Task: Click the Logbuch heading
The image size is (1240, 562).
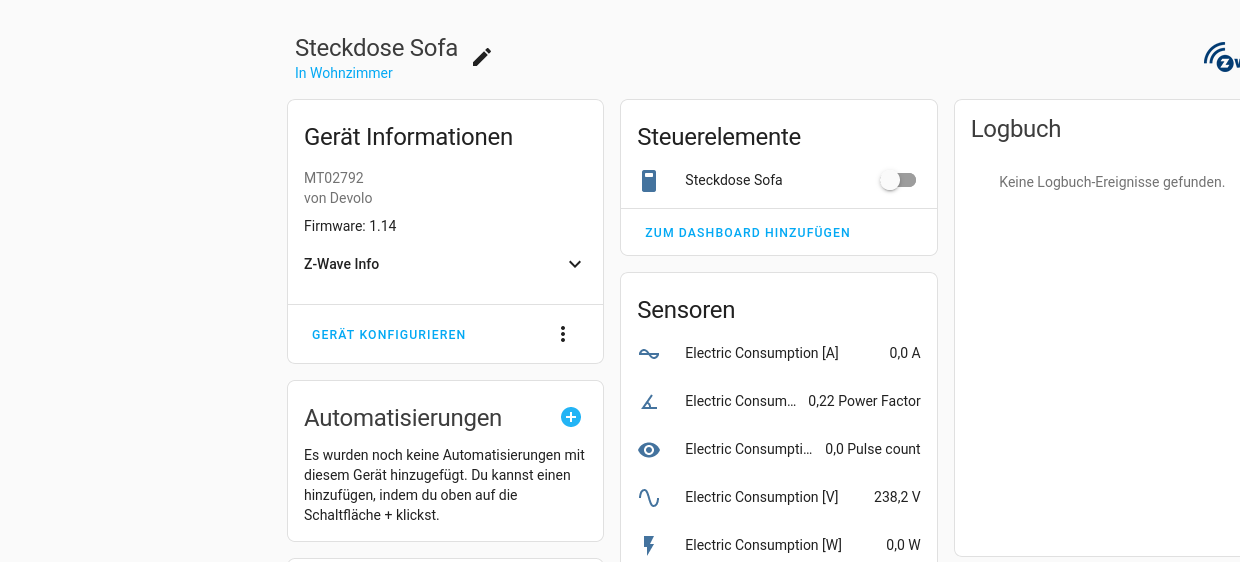Action: click(1016, 129)
